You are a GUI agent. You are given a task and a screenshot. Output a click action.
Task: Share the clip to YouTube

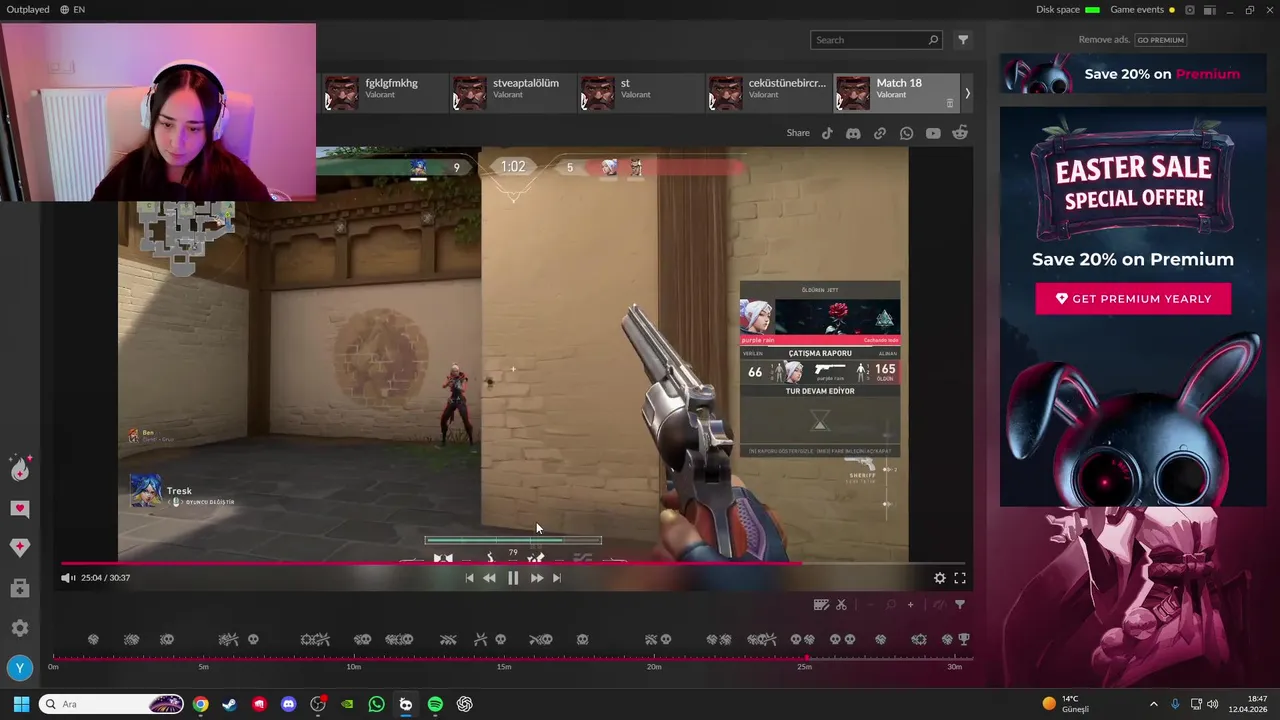[933, 133]
